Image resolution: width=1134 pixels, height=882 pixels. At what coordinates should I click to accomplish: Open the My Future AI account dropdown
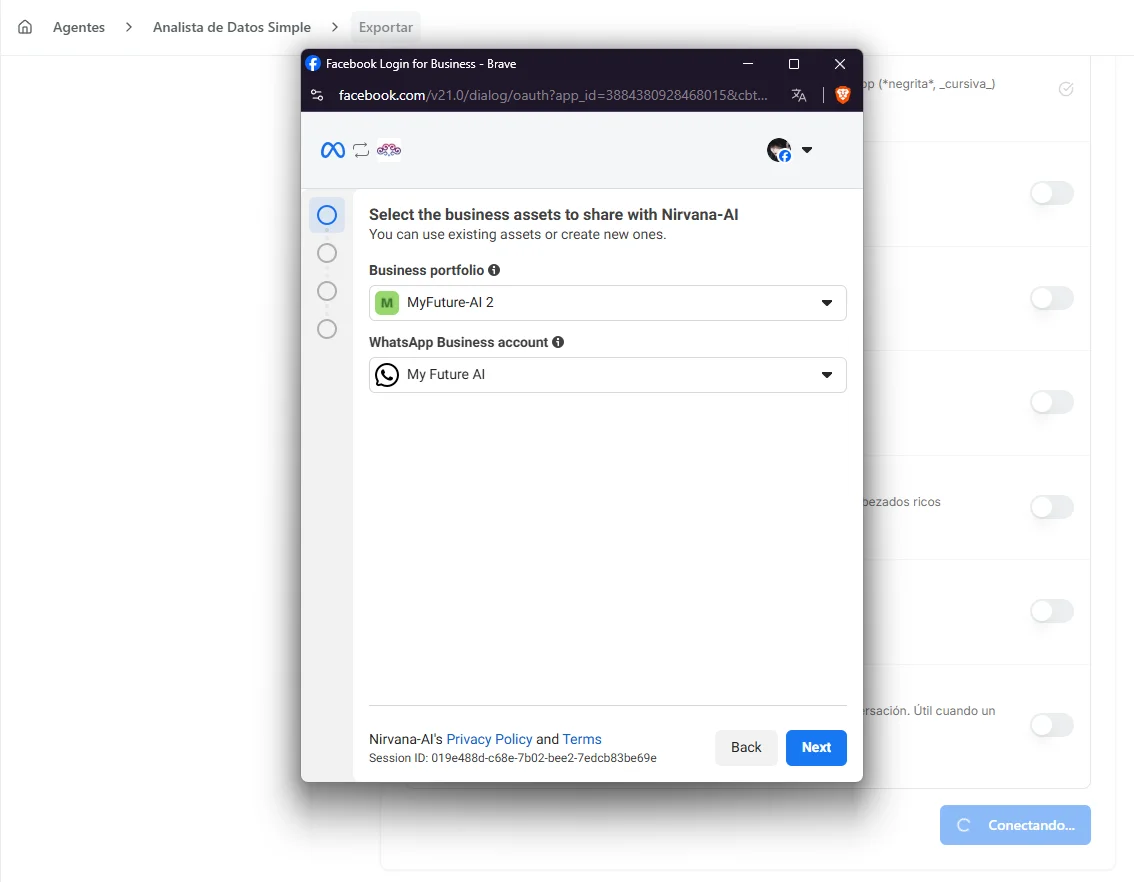point(608,374)
